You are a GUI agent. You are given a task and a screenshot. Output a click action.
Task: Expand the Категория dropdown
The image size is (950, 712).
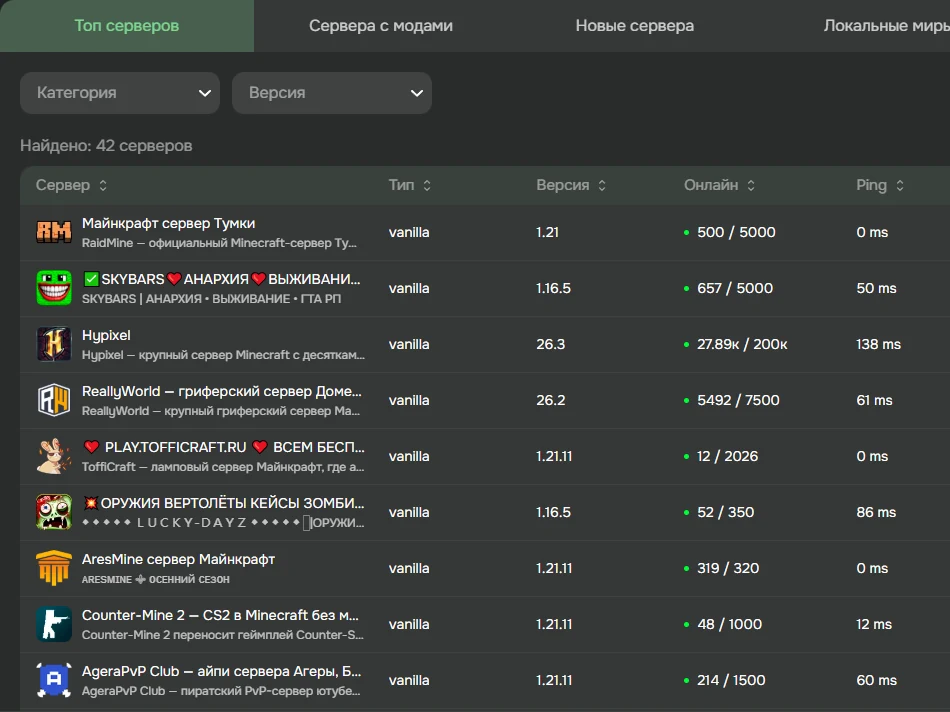(x=120, y=93)
